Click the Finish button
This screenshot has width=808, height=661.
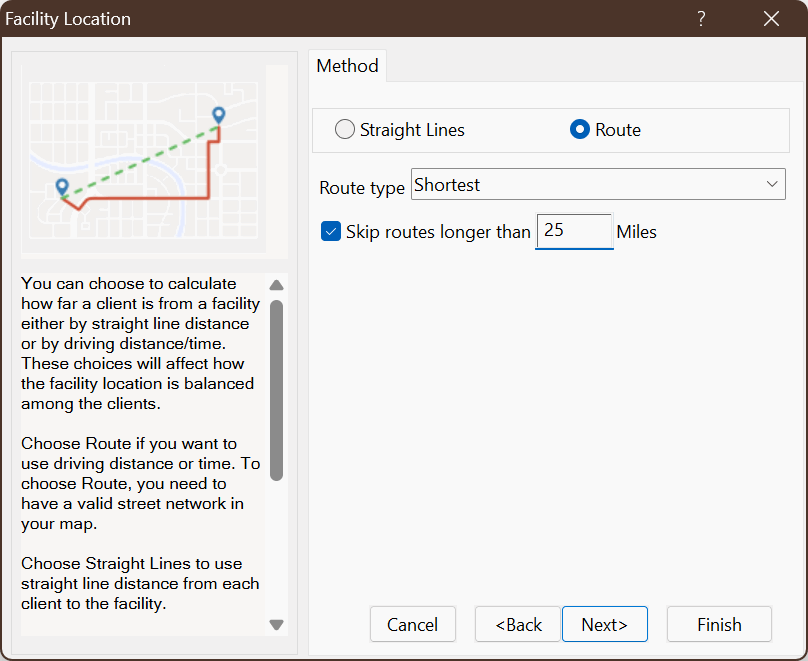point(719,624)
